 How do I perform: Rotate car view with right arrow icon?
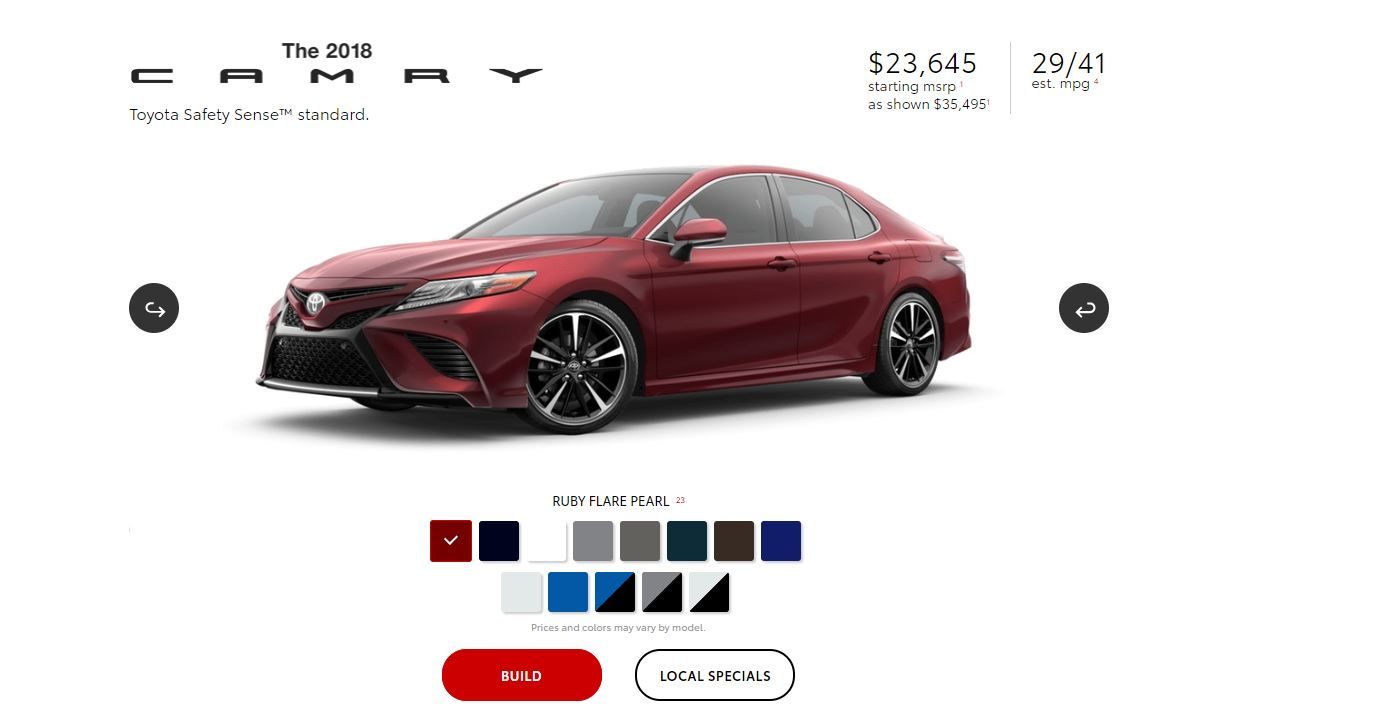1084,308
